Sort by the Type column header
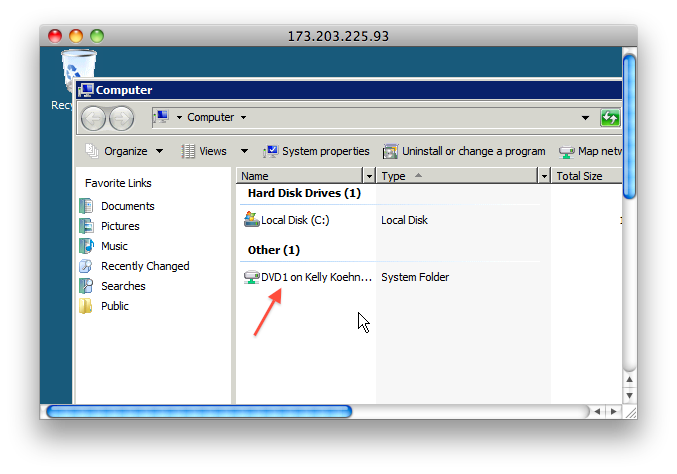The width and height of the screenshot is (677, 474). click(x=457, y=176)
